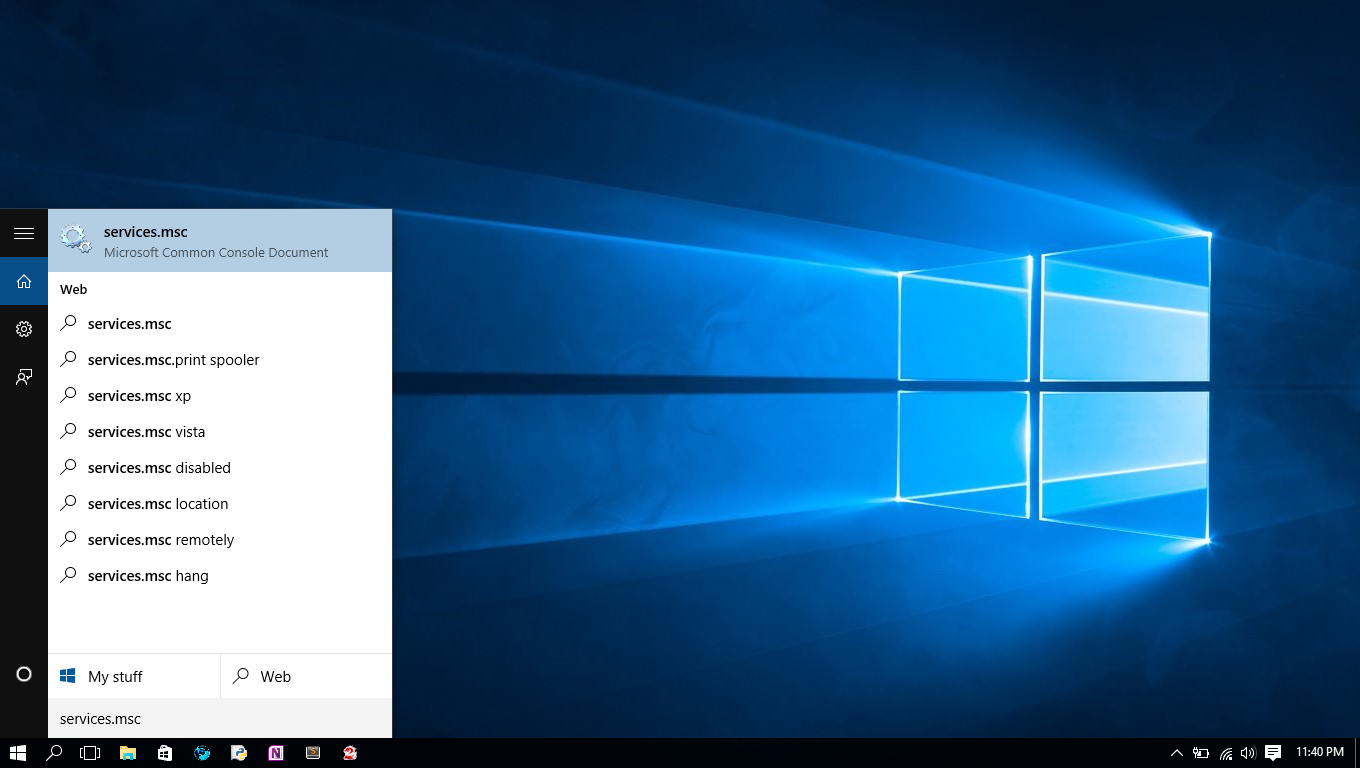
Task: Open Sublime Text taskbar icon
Action: 313,753
